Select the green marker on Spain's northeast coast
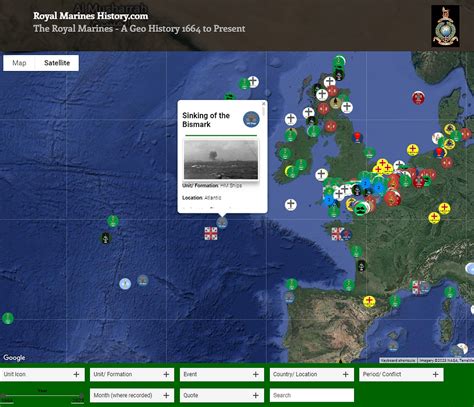This screenshot has height=407, width=474. (x=395, y=301)
